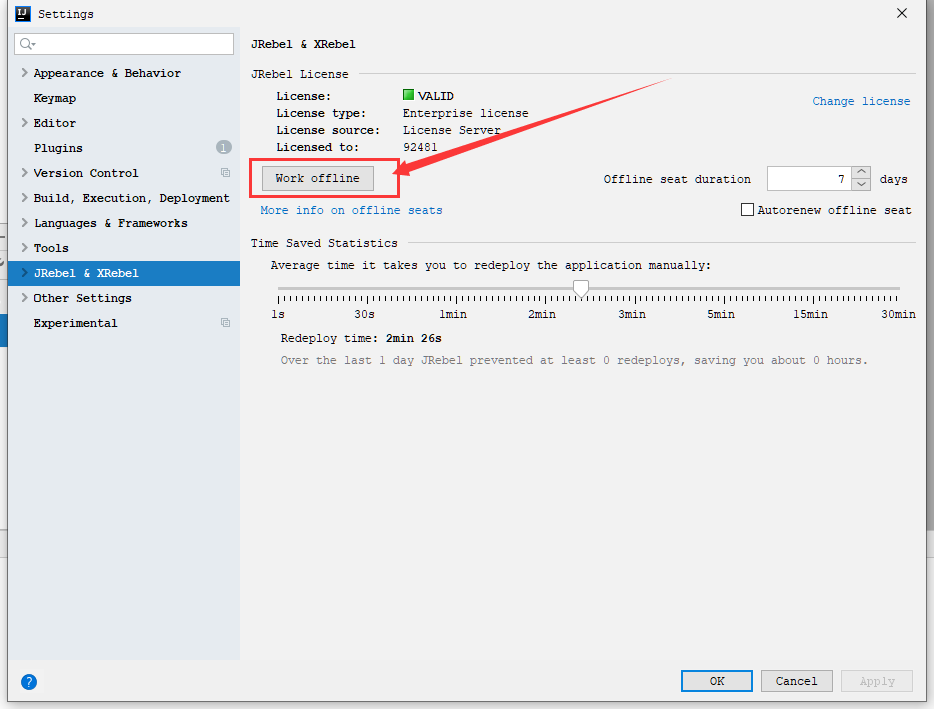This screenshot has width=934, height=709.
Task: Expand the Version Control node
Action: point(24,173)
